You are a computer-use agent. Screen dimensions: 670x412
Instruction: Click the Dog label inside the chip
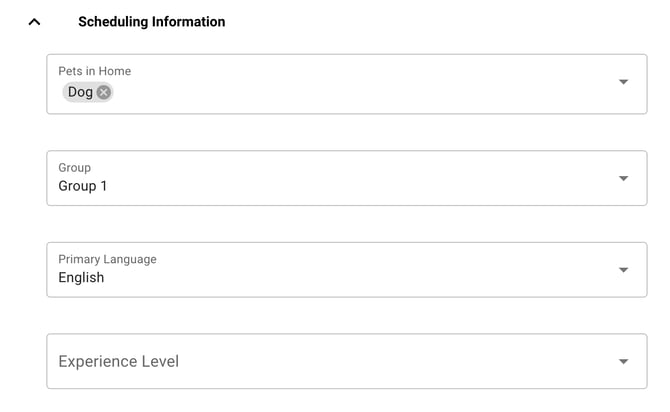[x=80, y=92]
